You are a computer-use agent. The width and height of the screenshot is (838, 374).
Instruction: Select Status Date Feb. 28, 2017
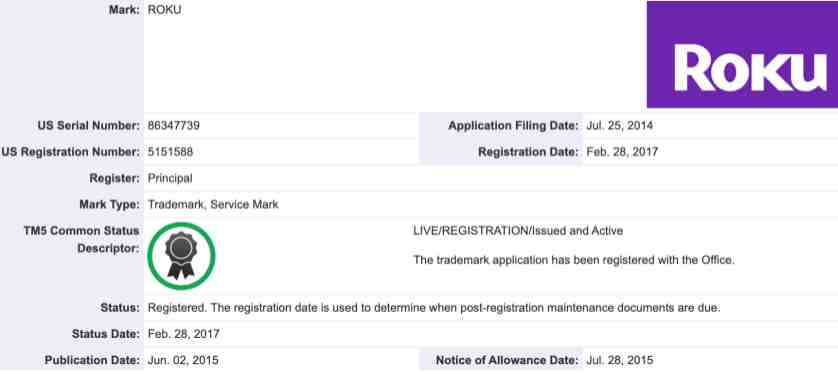pyautogui.click(x=184, y=334)
